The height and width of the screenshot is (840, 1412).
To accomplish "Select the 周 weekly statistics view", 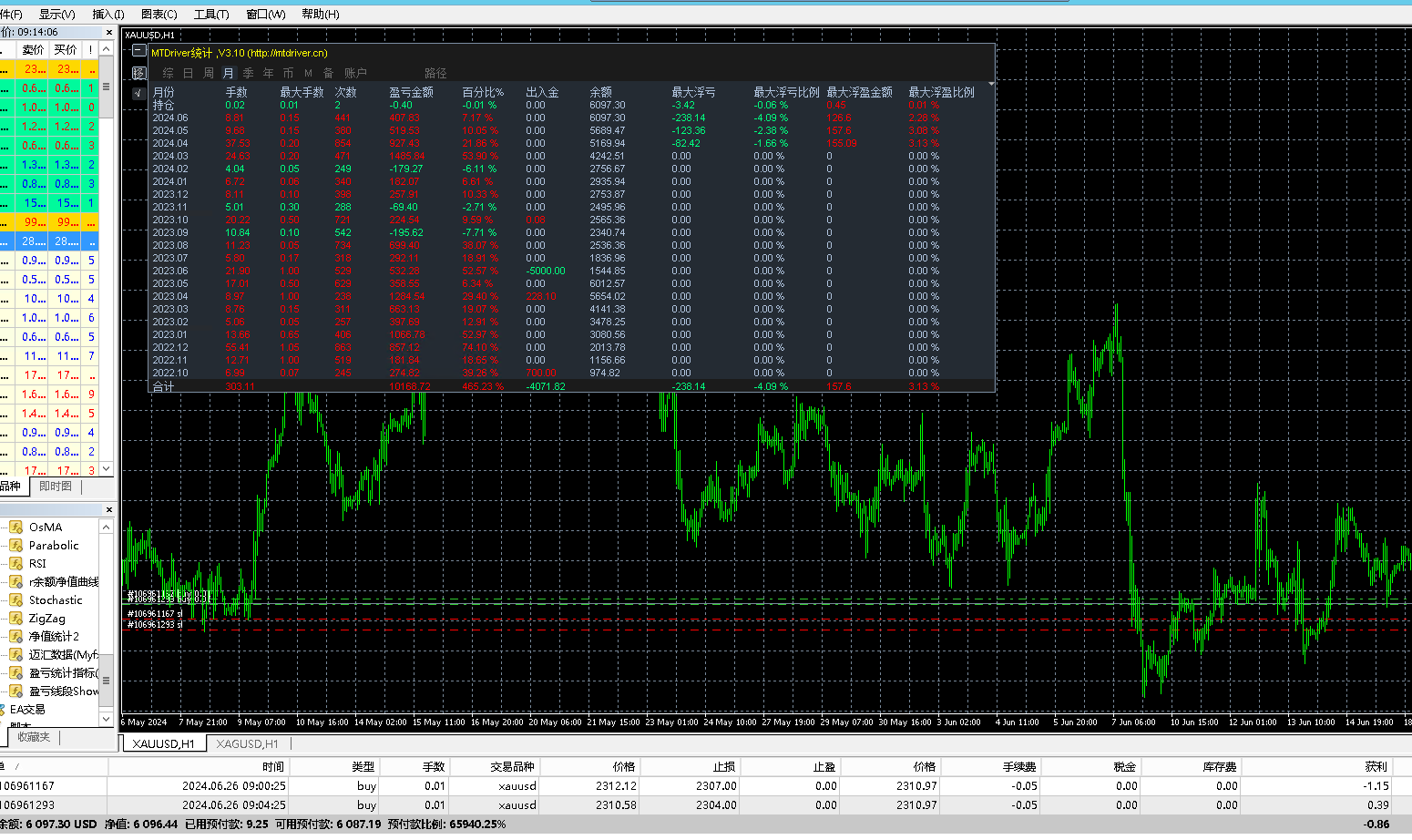I will click(x=208, y=73).
